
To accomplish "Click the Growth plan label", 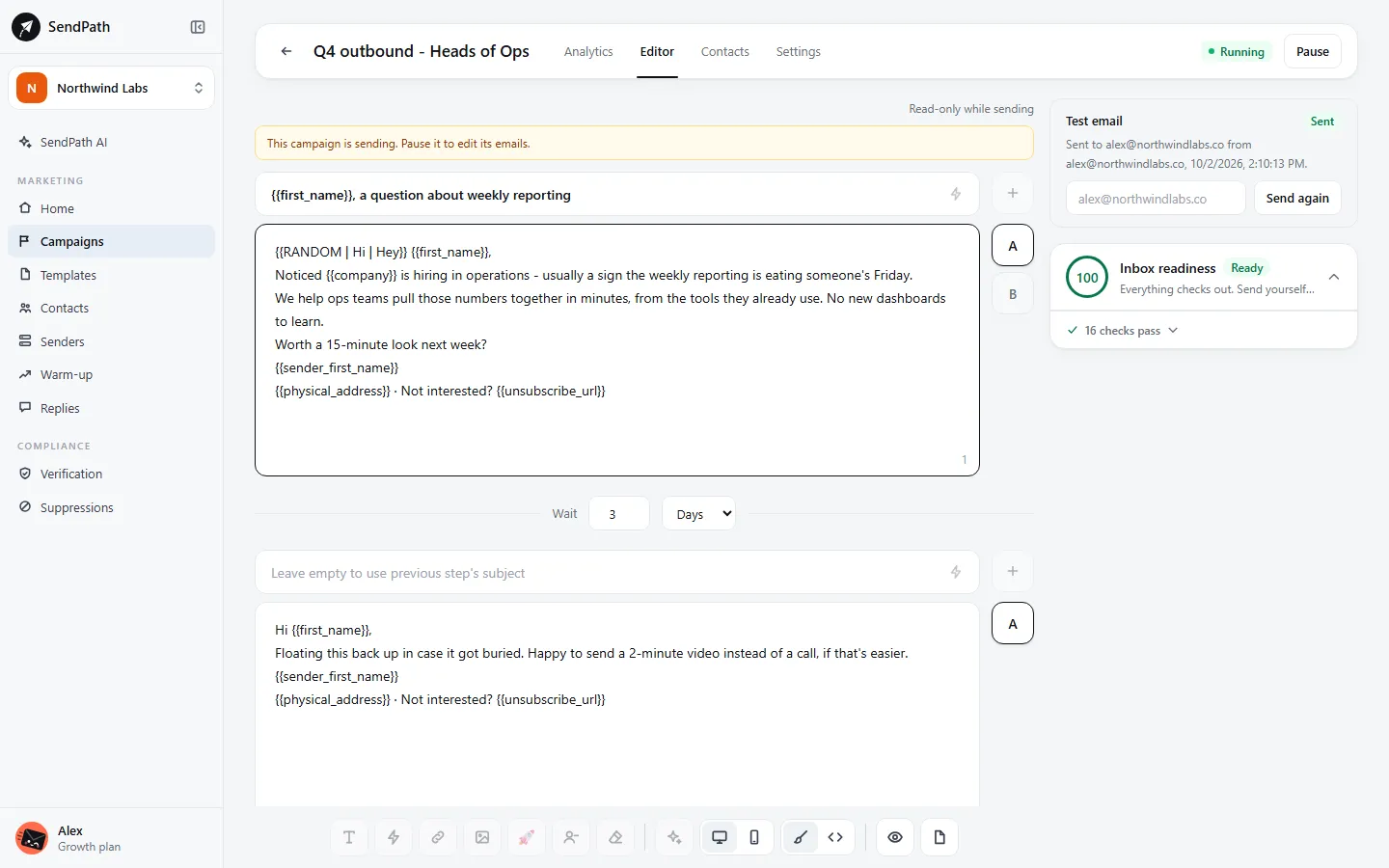I will tap(89, 847).
